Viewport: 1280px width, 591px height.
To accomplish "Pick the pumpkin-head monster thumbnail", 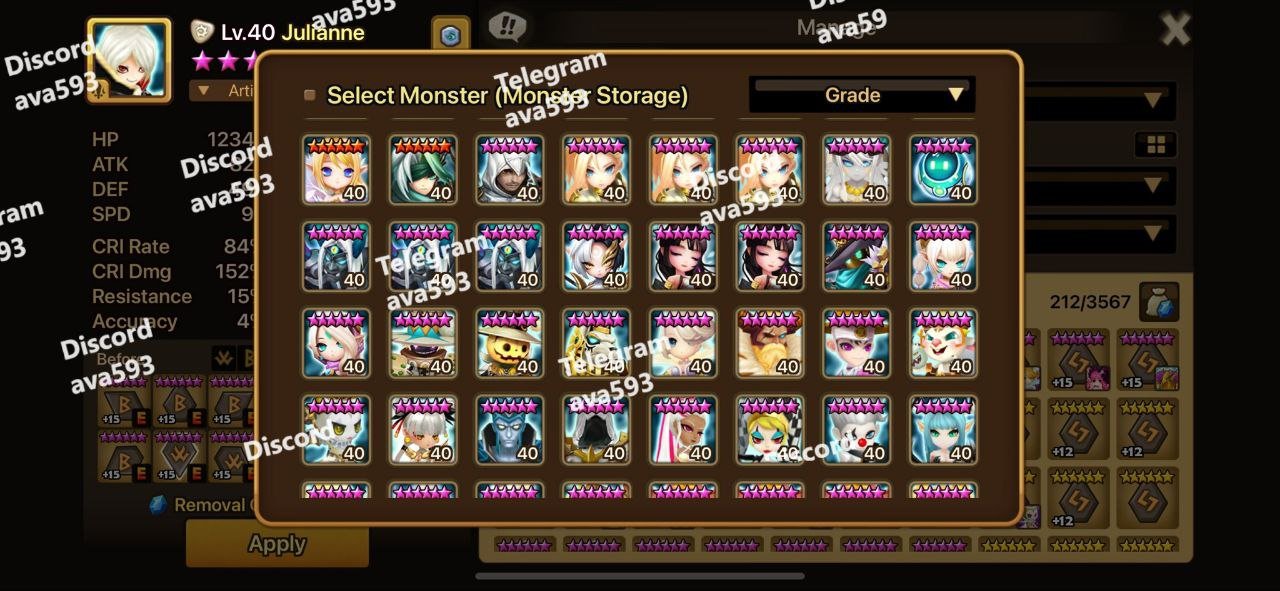I will (x=510, y=343).
